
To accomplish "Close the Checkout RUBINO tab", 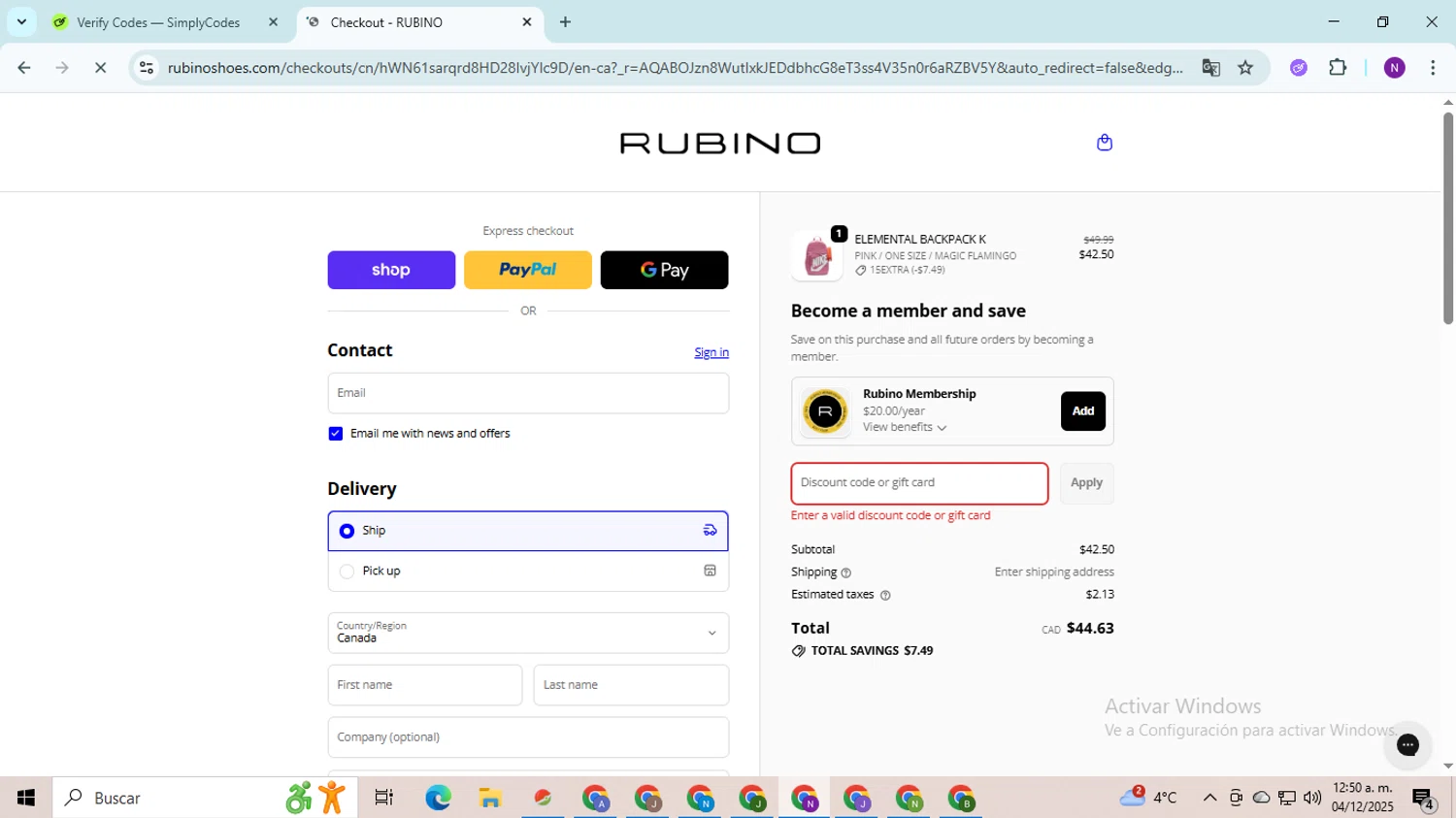I will (527, 22).
